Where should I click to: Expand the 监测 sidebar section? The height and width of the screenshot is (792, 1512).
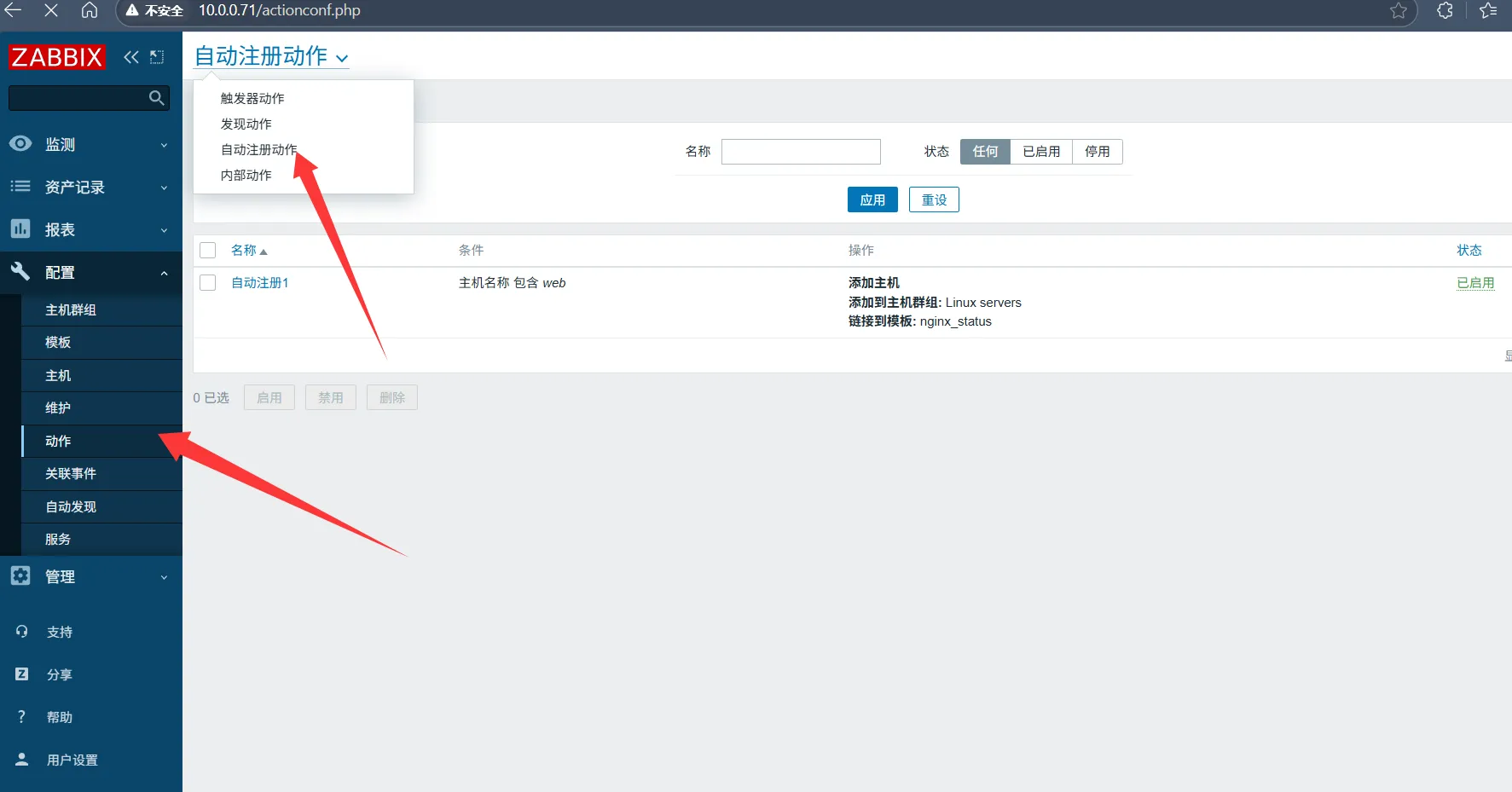coord(90,145)
